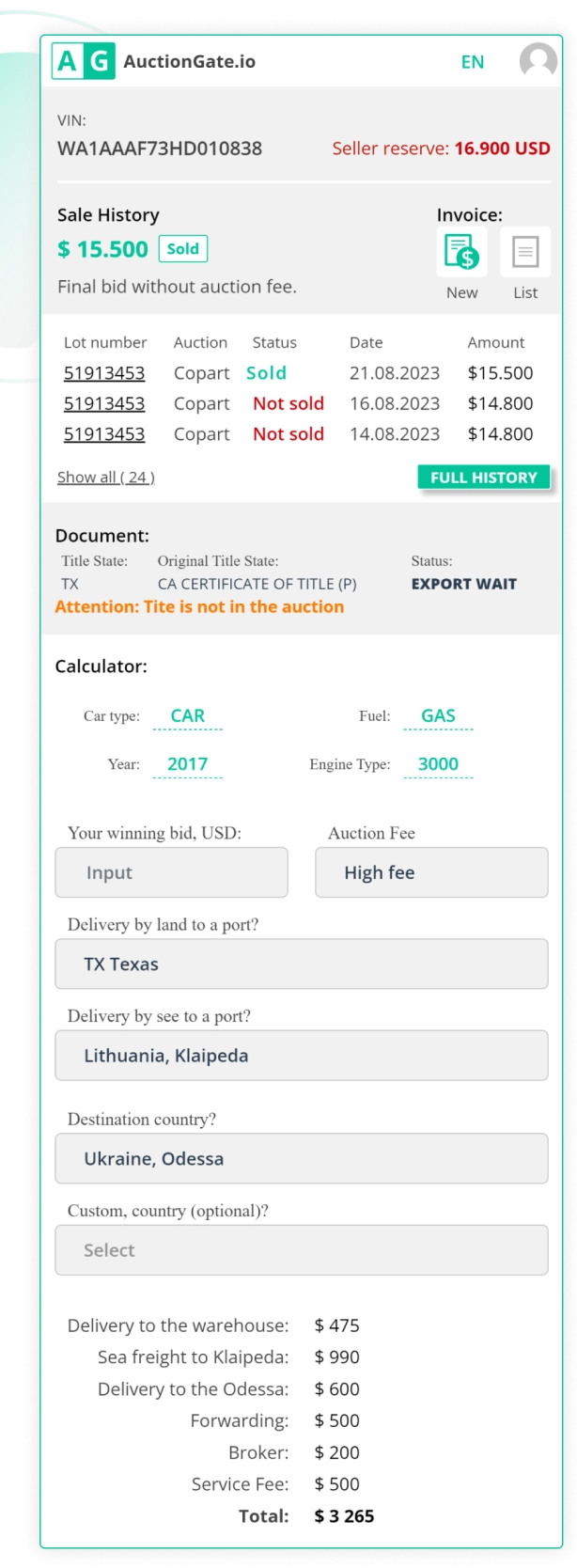Change Engine Type from 3000
577x1568 pixels.
[436, 764]
